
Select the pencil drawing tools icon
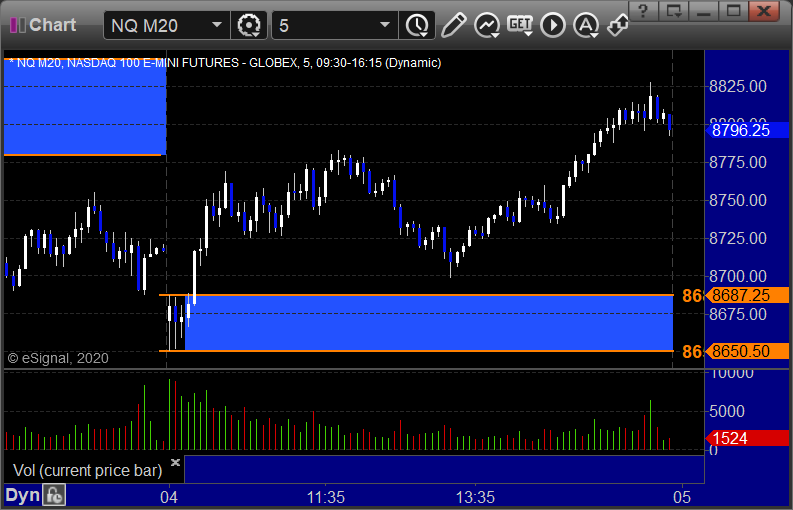tap(453, 25)
